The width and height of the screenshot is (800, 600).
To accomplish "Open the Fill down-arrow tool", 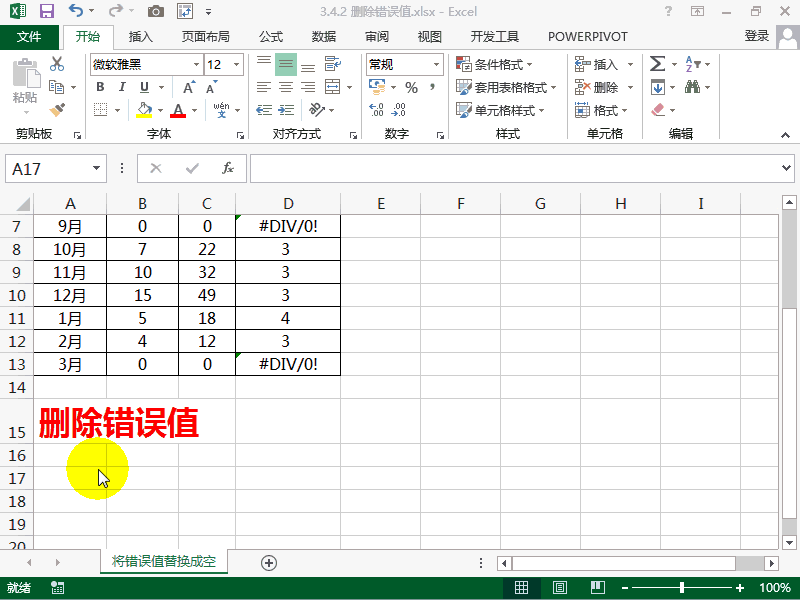I will click(658, 87).
